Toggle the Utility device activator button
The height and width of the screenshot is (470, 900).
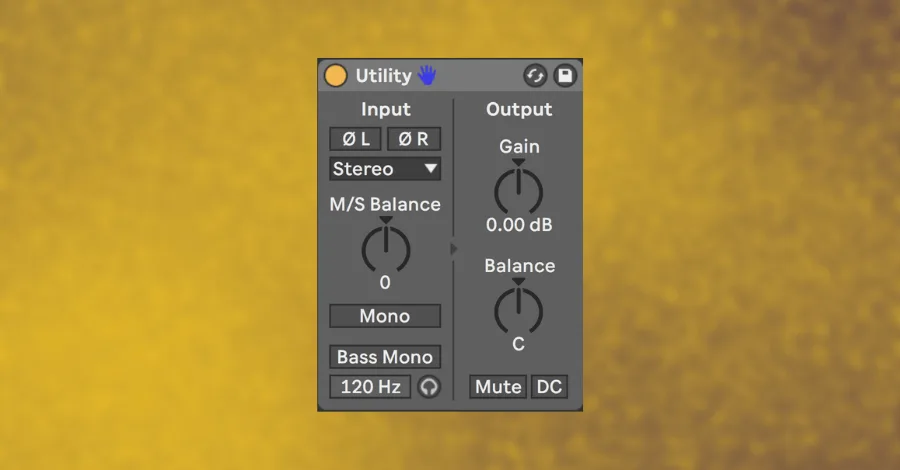pyautogui.click(x=336, y=76)
